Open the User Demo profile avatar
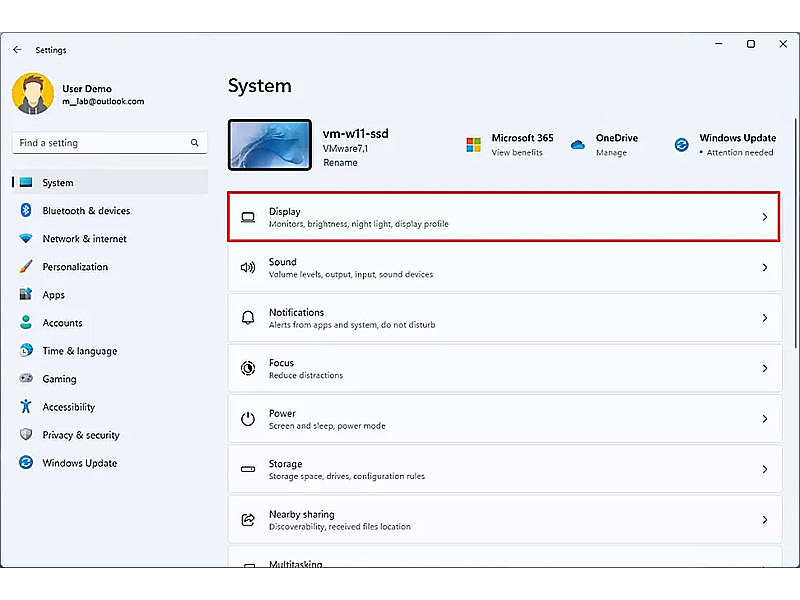Viewport: 800px width, 600px height. (x=33, y=93)
